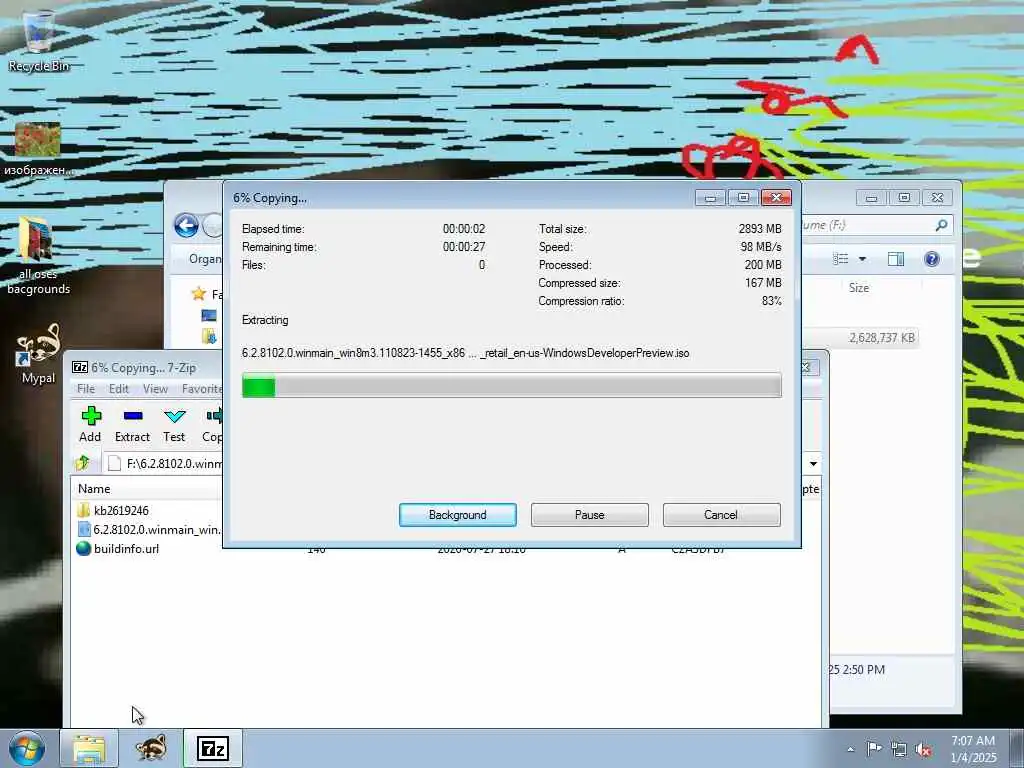Open the Mypal raccoon taskbar icon
Image resolution: width=1024 pixels, height=768 pixels.
[151, 748]
